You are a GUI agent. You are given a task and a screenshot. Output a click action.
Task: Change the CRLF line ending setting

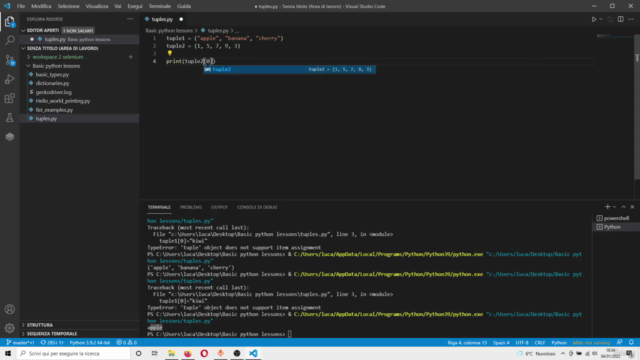(x=540, y=342)
